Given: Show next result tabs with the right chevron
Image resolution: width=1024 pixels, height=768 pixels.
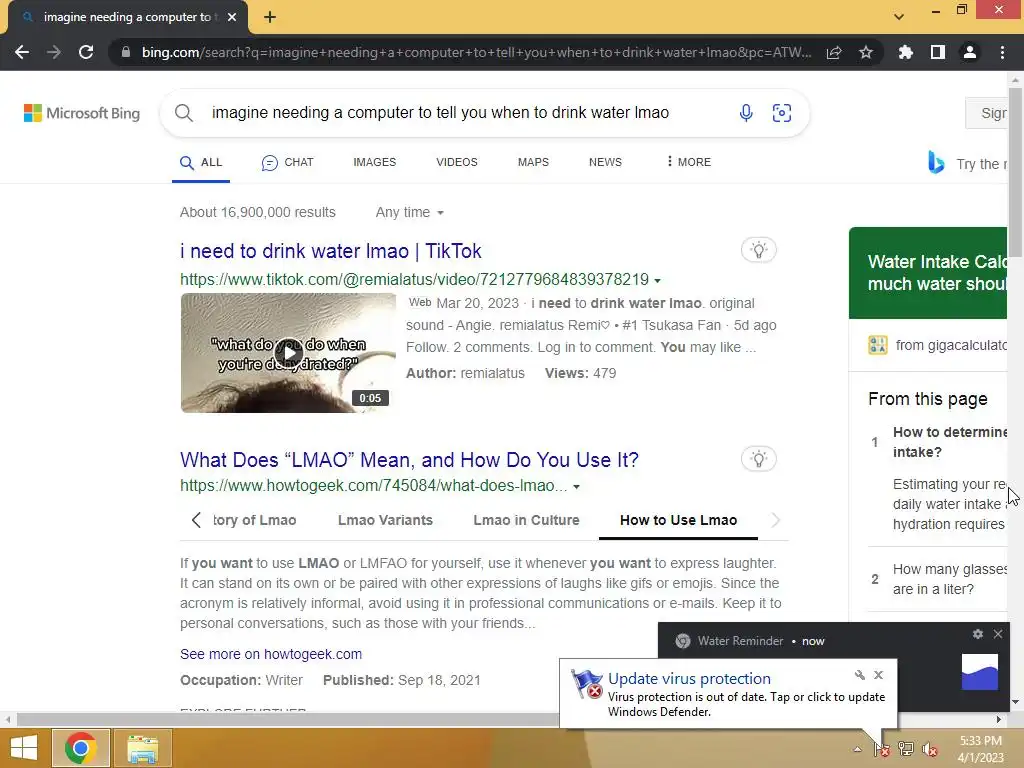Looking at the screenshot, I should pyautogui.click(x=775, y=520).
